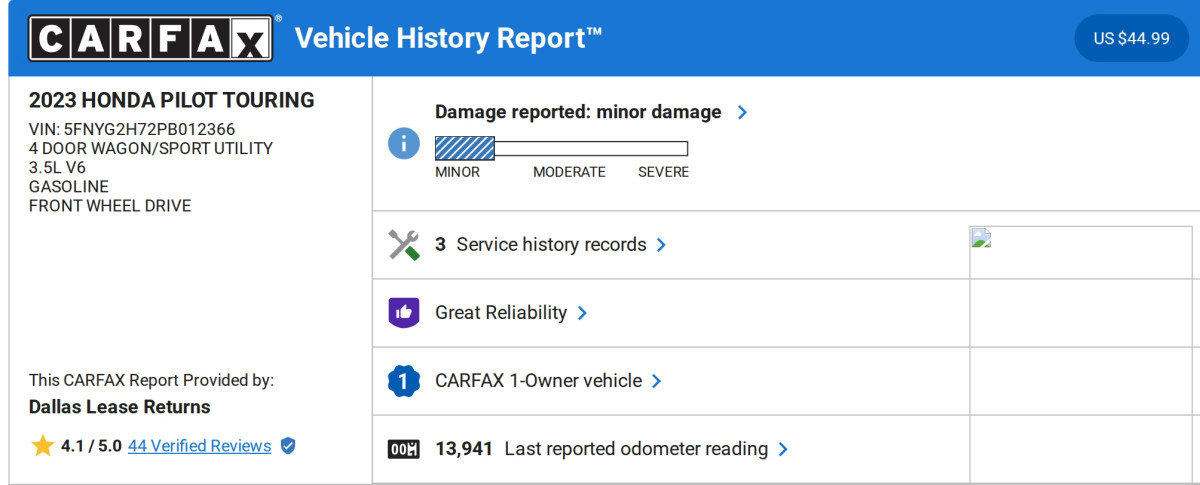Click the gold star rating icon

[x=42, y=446]
